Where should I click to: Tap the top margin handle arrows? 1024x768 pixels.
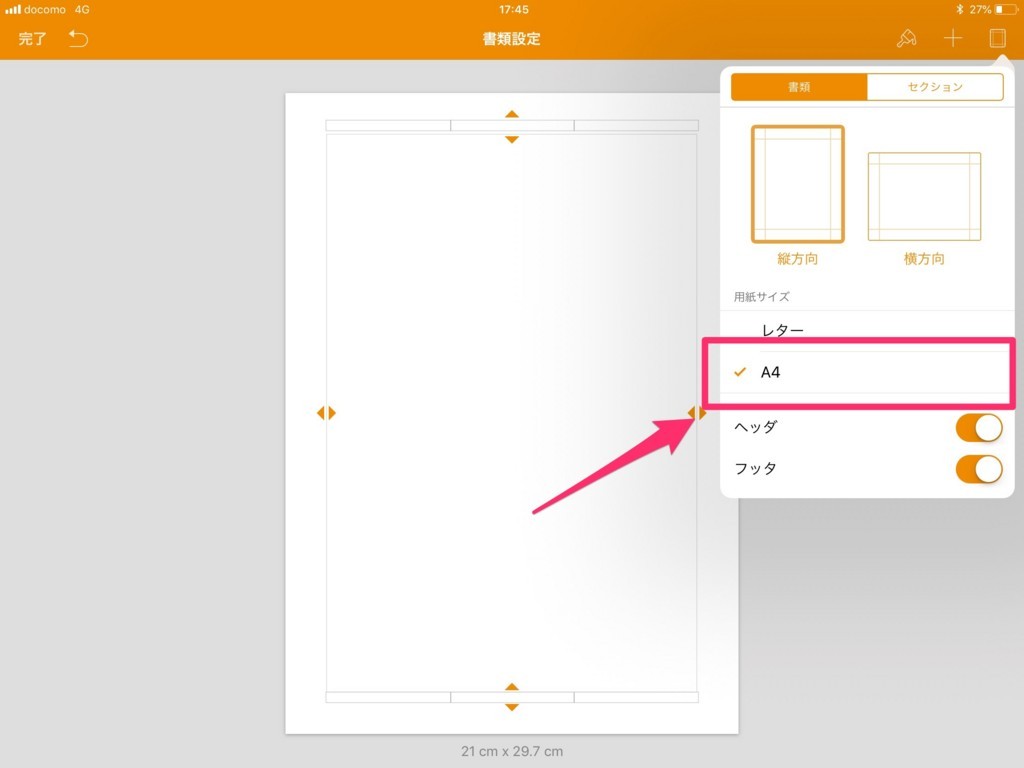(x=512, y=127)
